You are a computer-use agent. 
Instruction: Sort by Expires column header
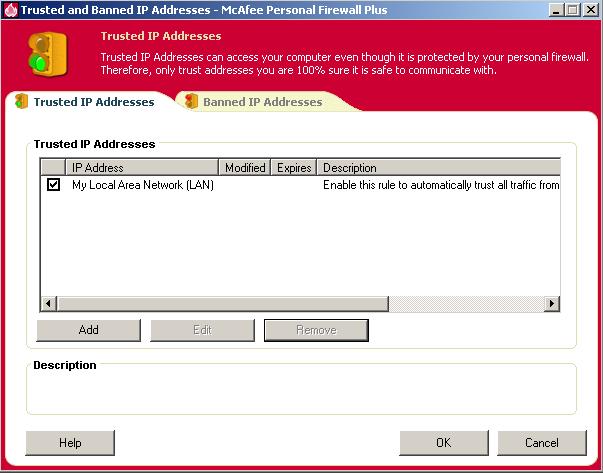[294, 167]
